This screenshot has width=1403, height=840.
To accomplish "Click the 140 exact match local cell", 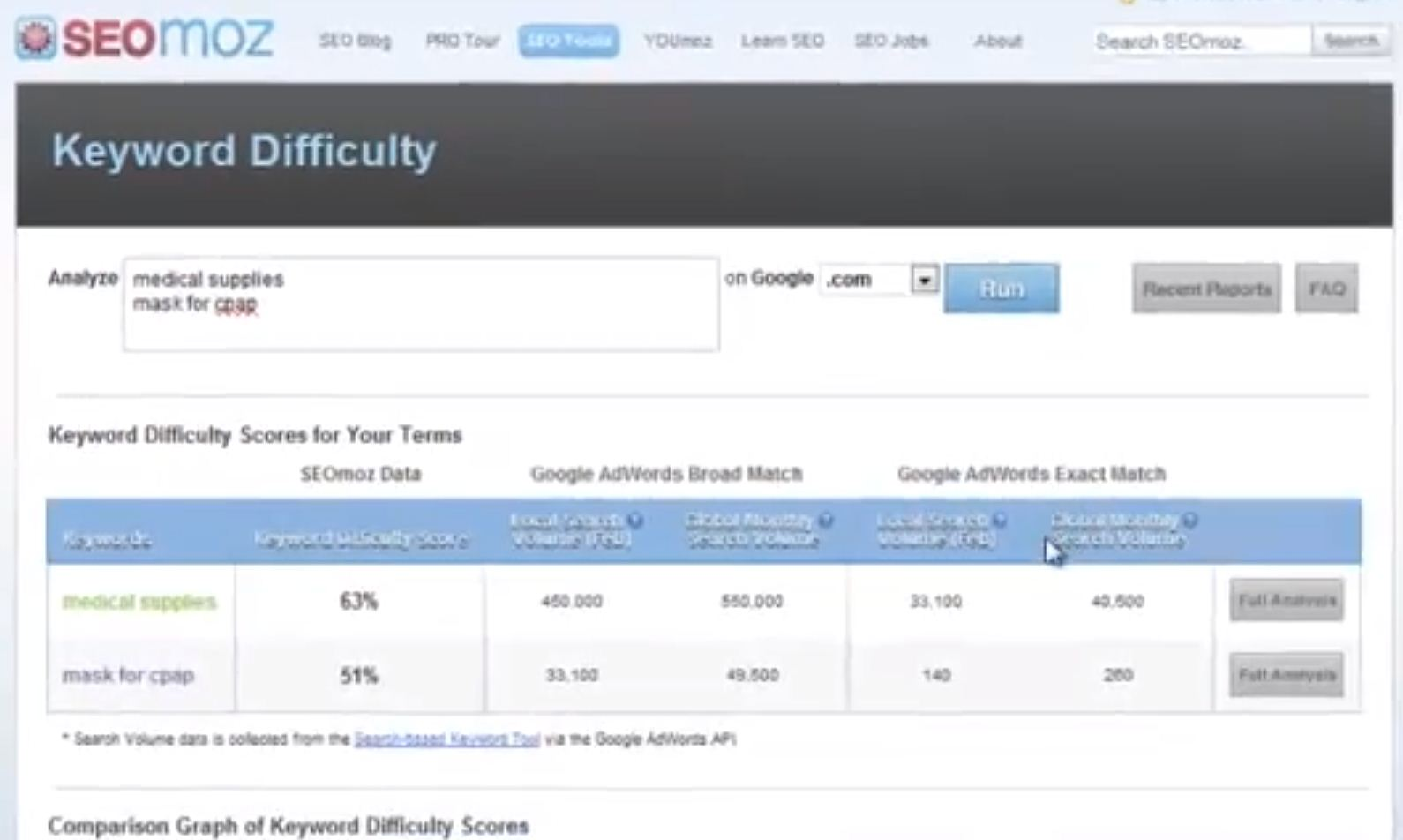I will [x=936, y=676].
